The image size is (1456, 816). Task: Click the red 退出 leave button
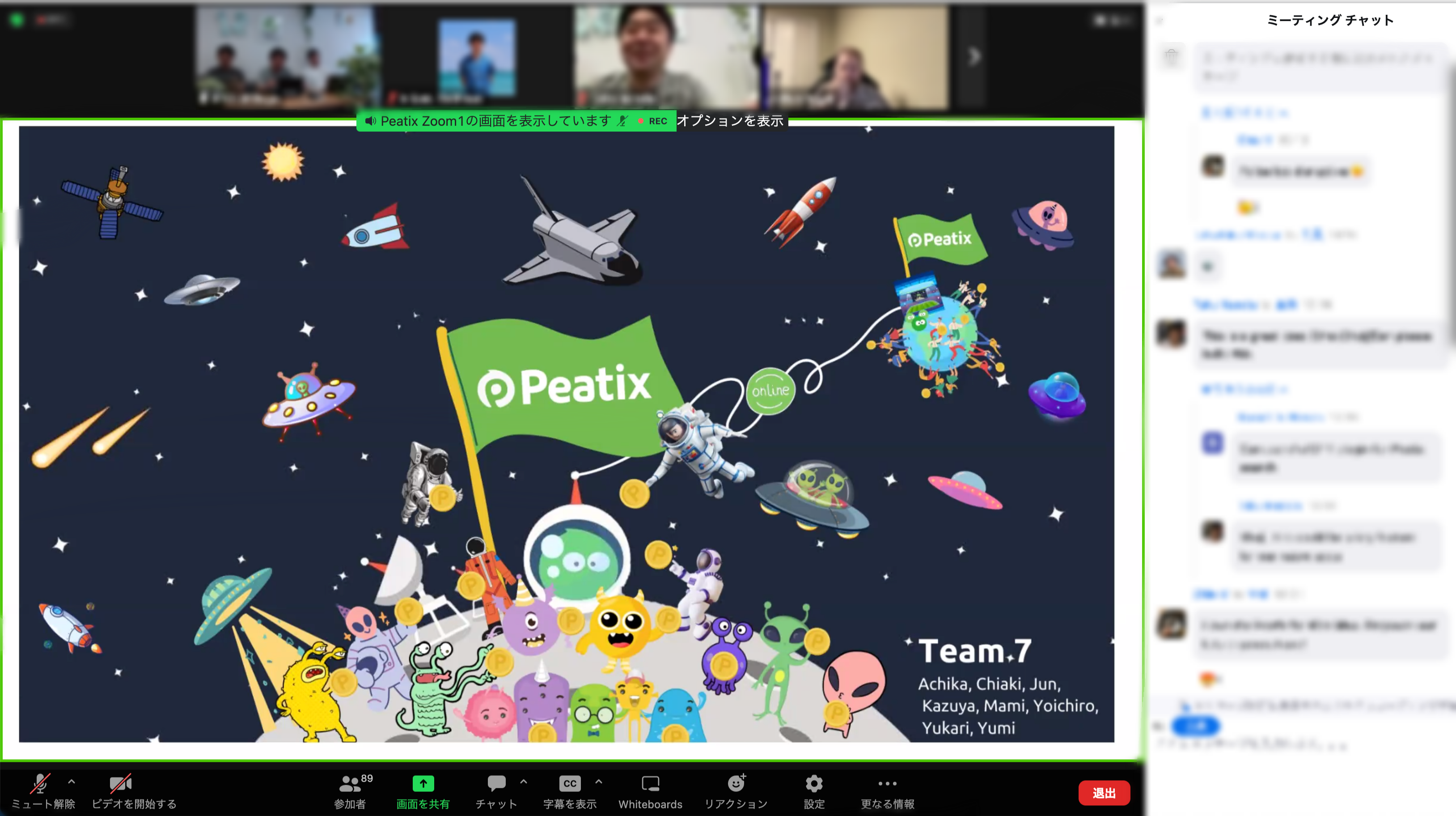pyautogui.click(x=1103, y=793)
